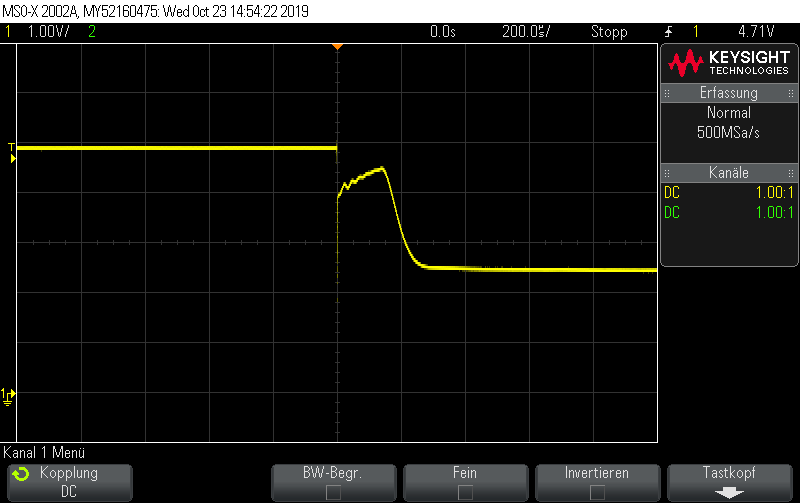Viewport: 800px width, 503px height.
Task: Click the trigger level T marker
Action: [x=12, y=153]
